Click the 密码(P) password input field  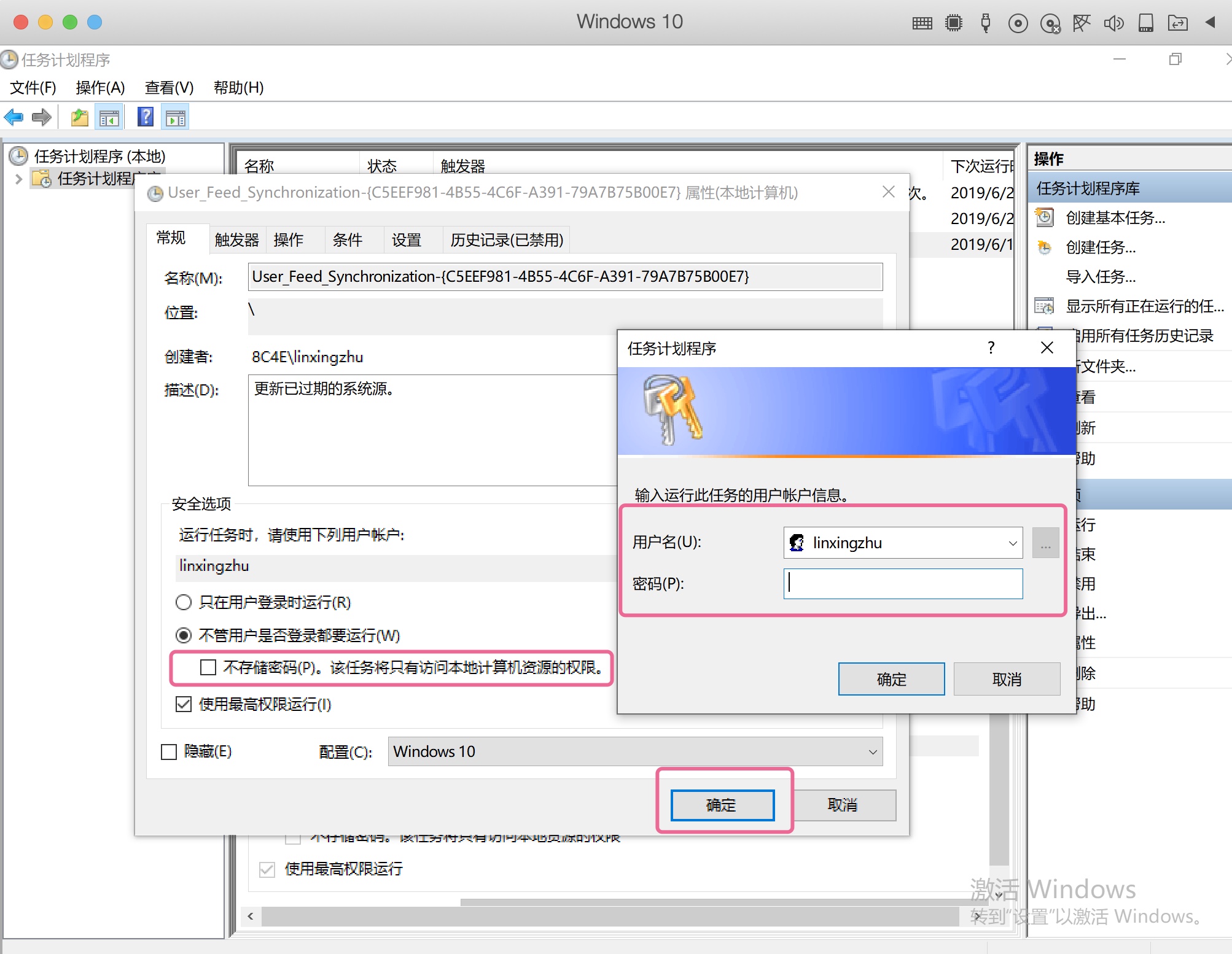(903, 584)
